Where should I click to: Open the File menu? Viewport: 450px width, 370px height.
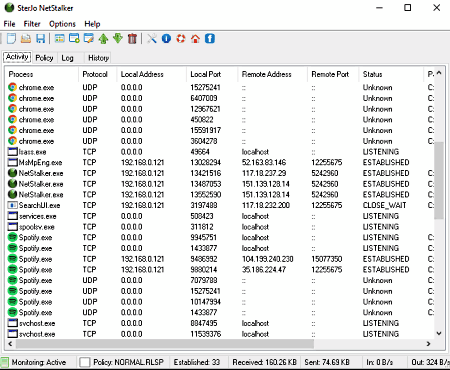click(x=9, y=24)
